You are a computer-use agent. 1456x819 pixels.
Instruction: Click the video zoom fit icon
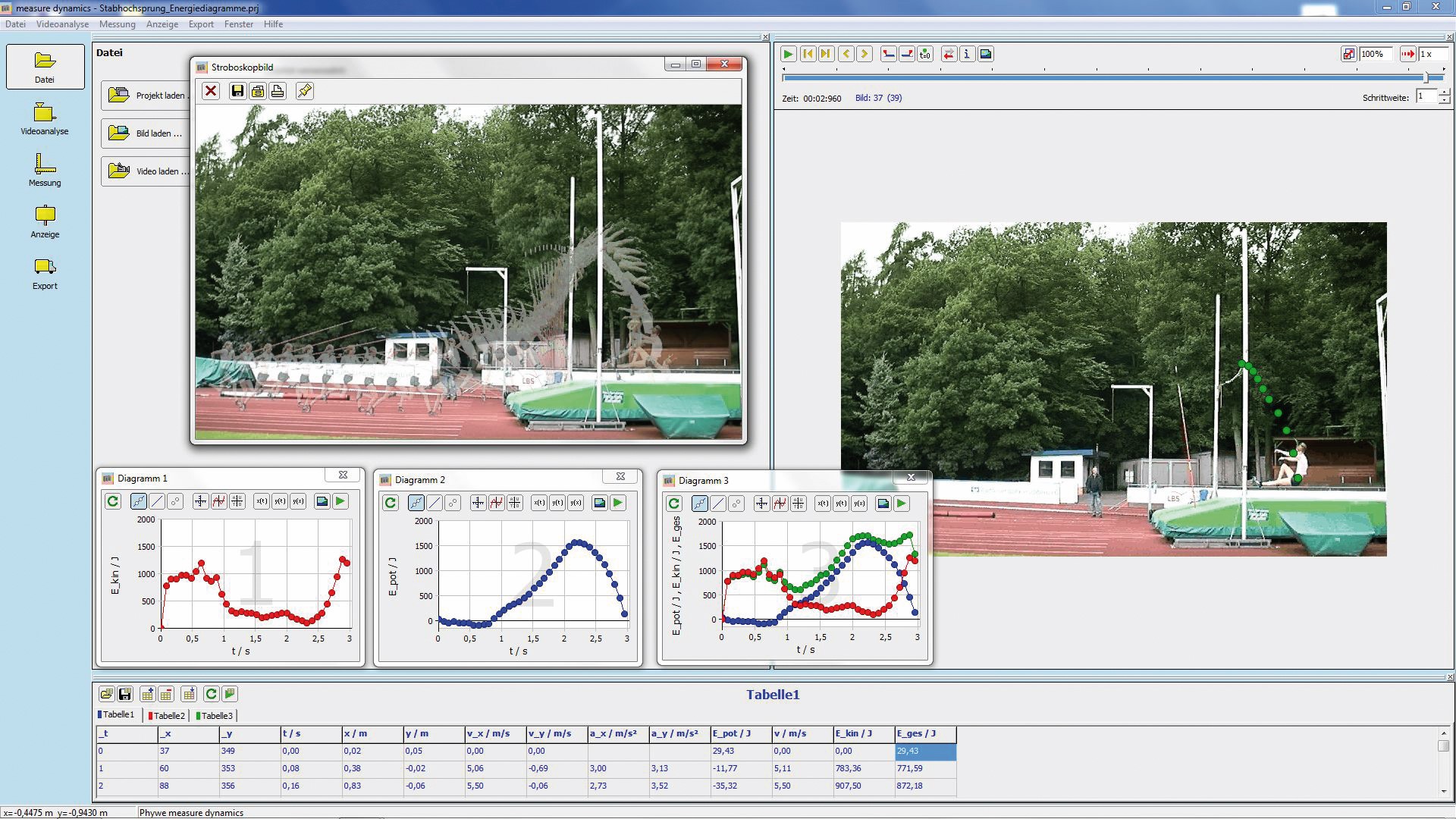tap(1348, 54)
